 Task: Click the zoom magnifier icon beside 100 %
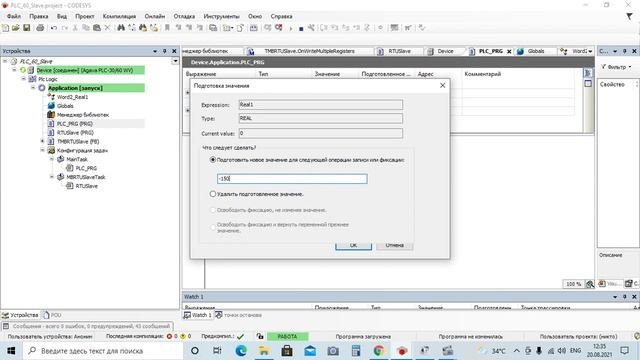[x=590, y=284]
